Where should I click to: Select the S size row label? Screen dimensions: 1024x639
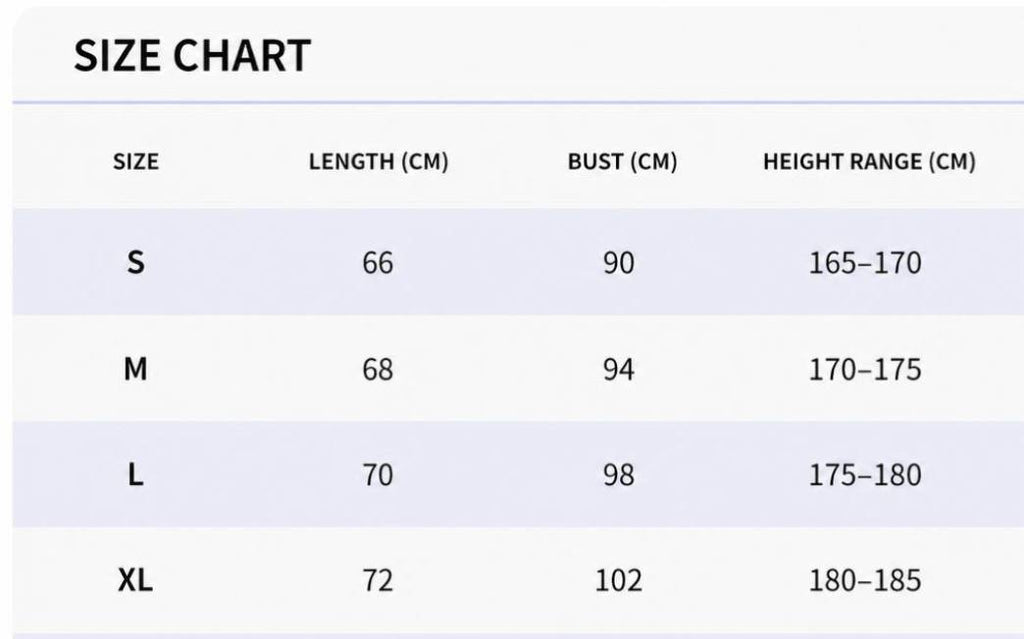coord(136,263)
